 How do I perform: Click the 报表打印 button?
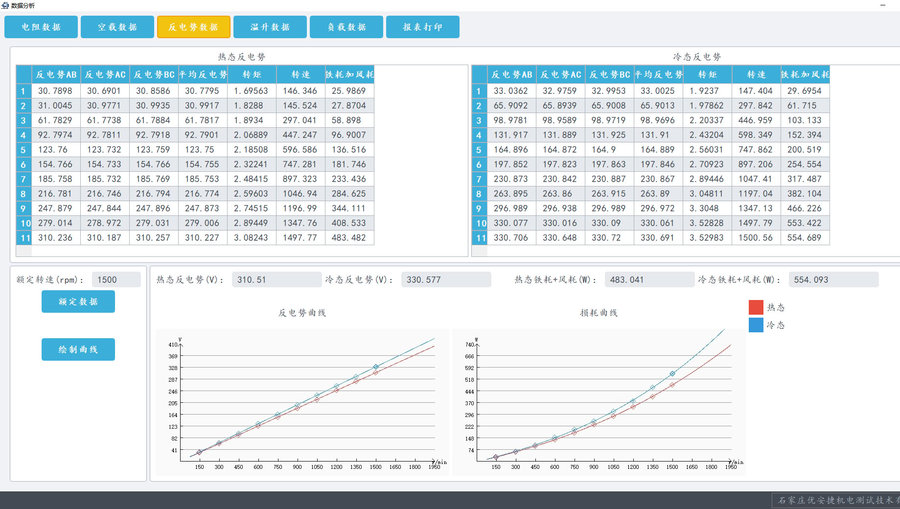pyautogui.click(x=423, y=27)
